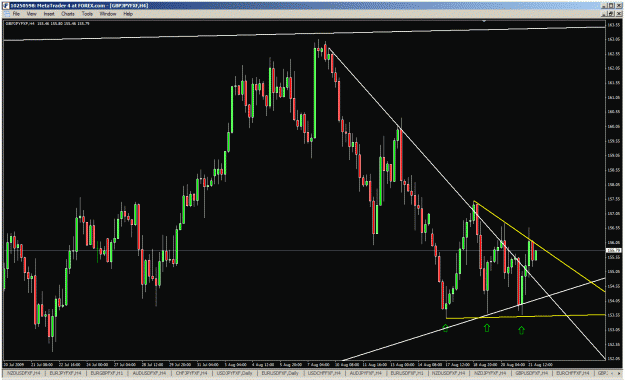Click the 20 Jul 2009 time axis label
Image resolution: width=625 pixels, height=380 pixels.
click(14, 364)
